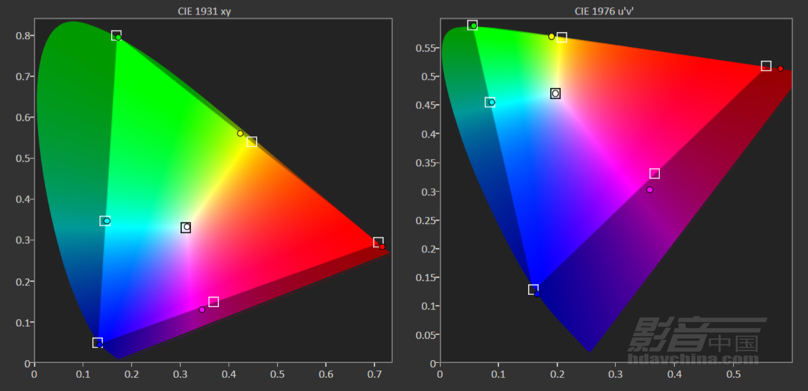The width and height of the screenshot is (808, 391).
Task: Select magenta measured dot in CIE 1931 chart
Action: pyautogui.click(x=202, y=310)
